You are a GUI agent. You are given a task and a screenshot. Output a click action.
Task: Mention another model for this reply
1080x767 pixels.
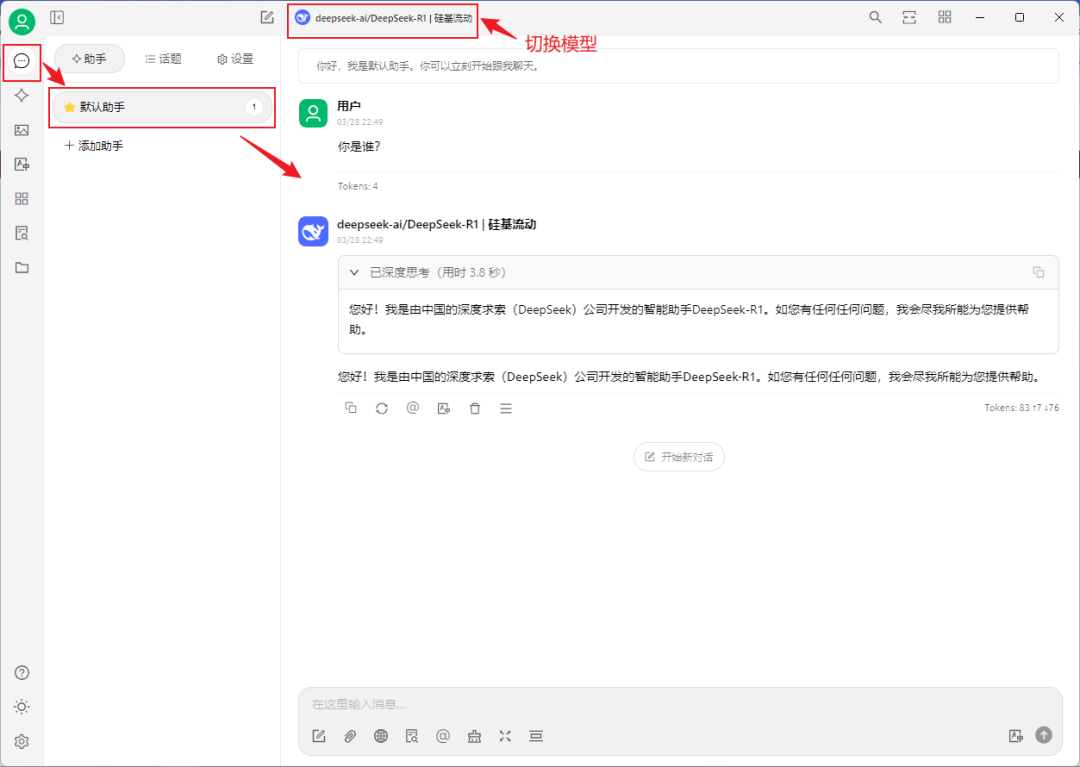413,408
